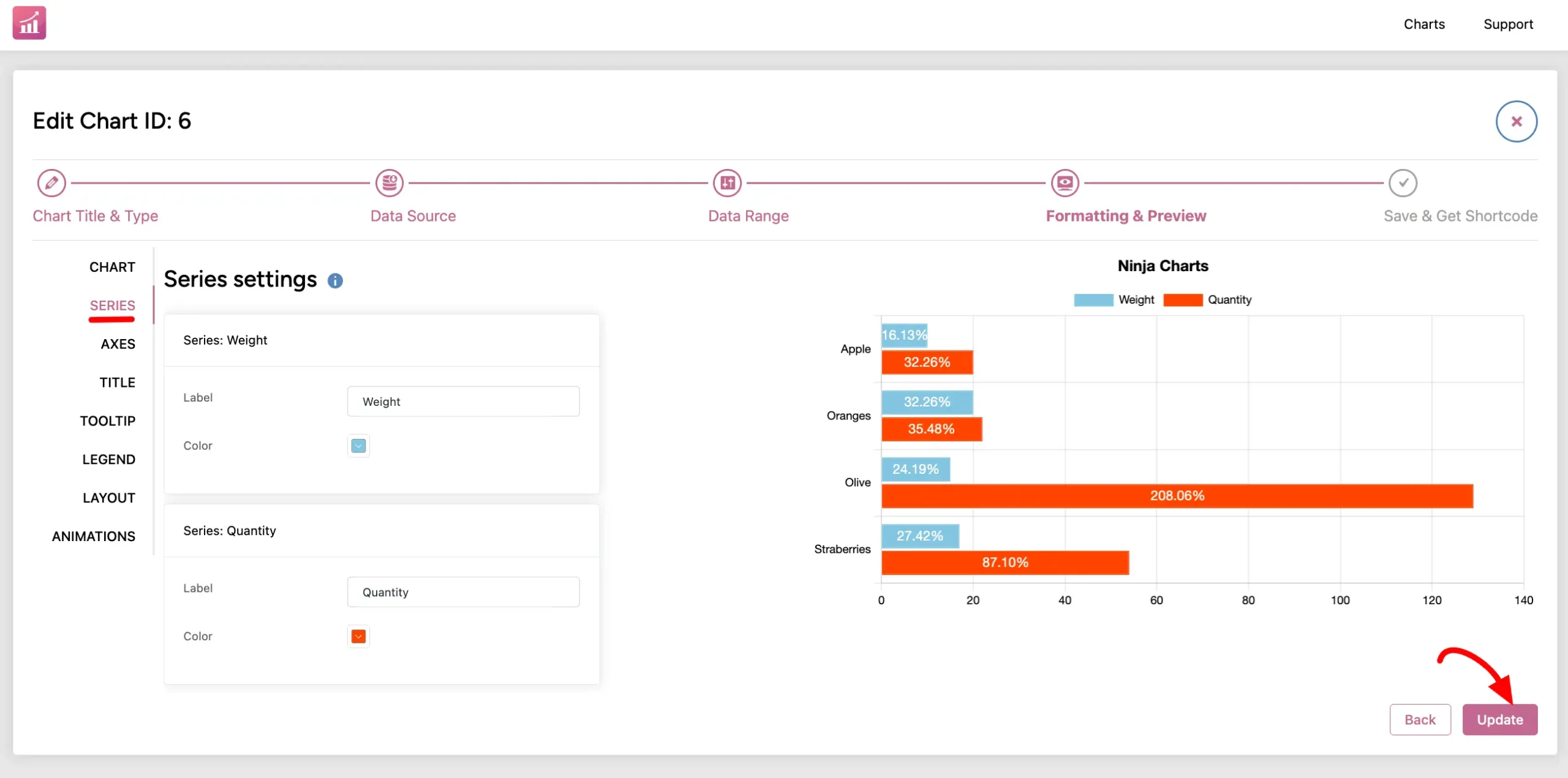1568x778 pixels.
Task: Click the Formatting & Preview step icon
Action: click(1065, 183)
